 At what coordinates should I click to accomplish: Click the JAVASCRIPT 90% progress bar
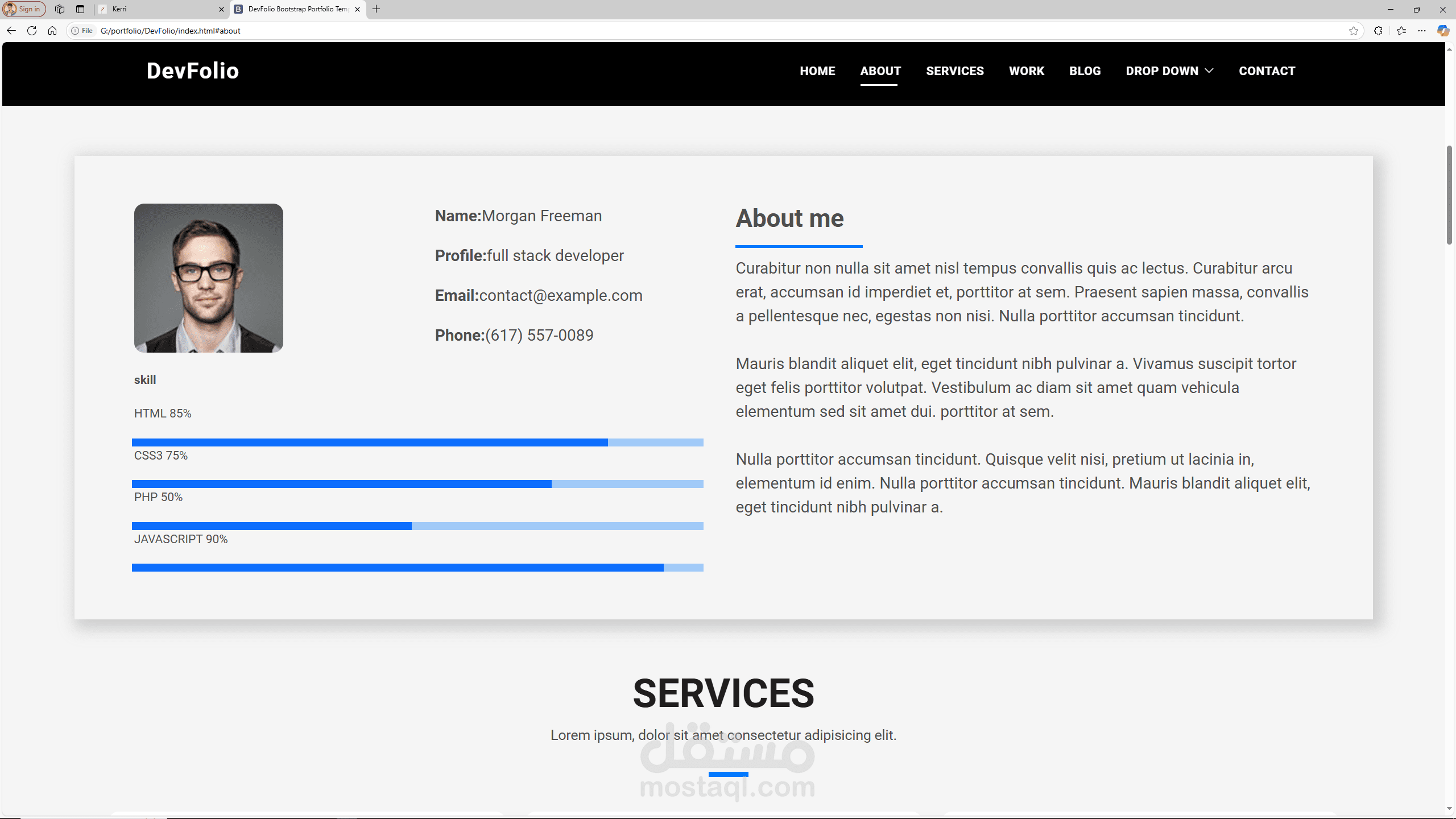point(417,568)
